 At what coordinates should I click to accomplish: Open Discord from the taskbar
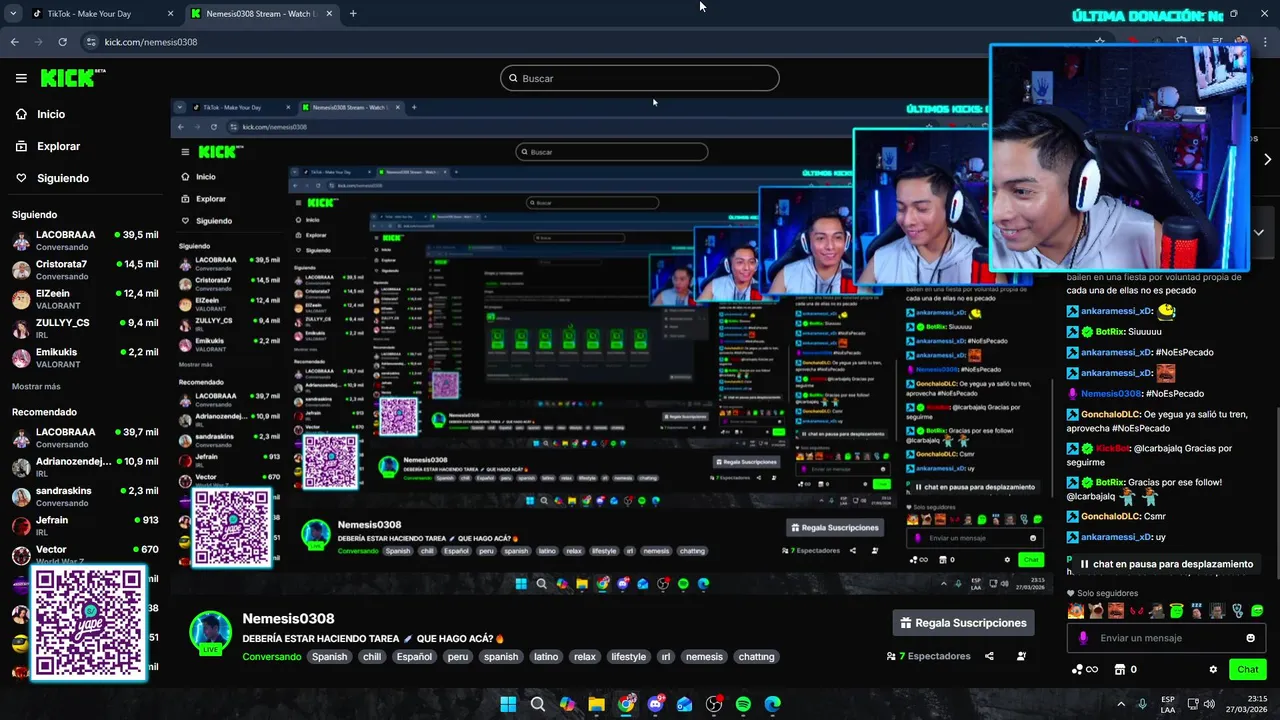coord(655,704)
